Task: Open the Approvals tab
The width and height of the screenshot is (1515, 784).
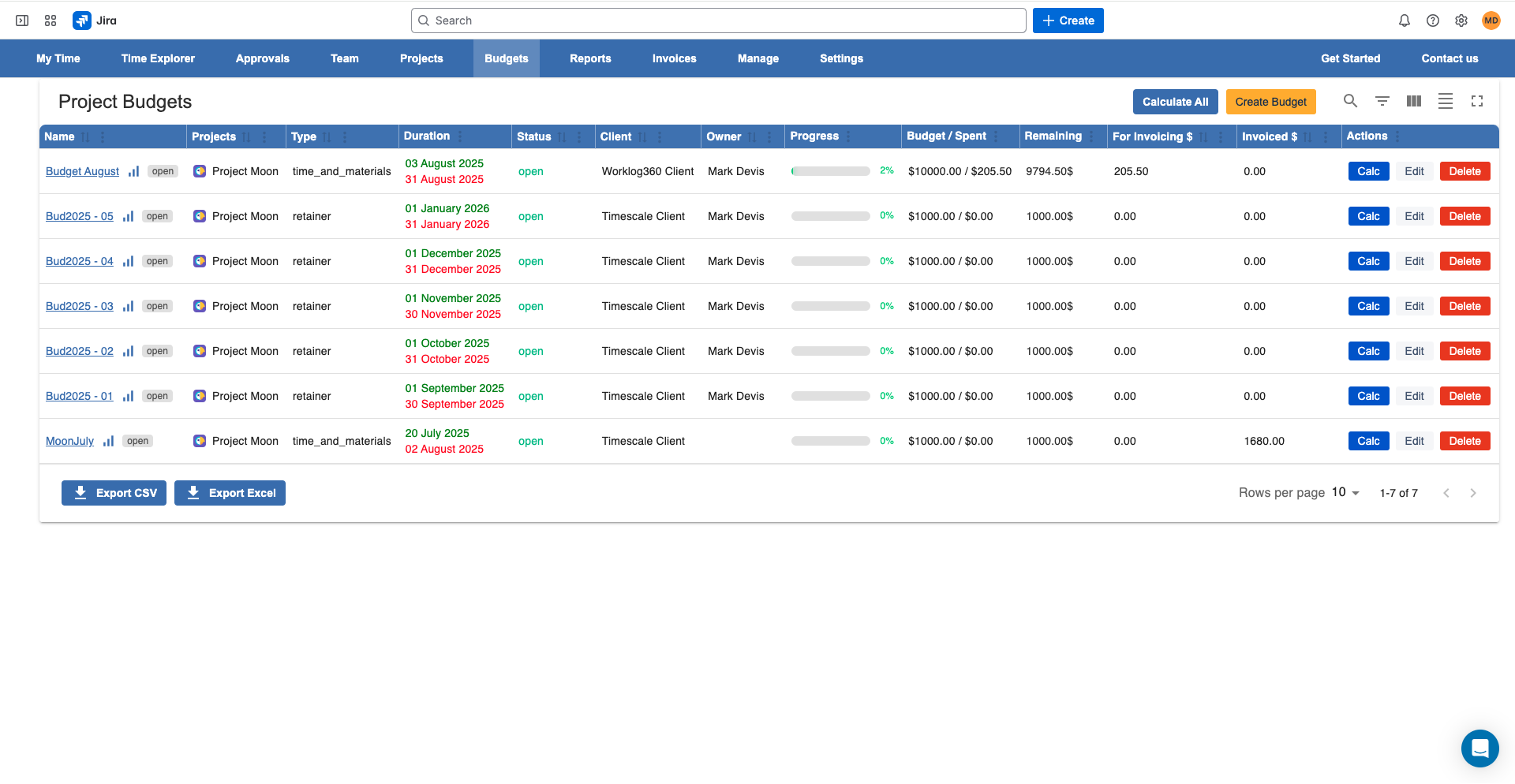Action: click(263, 58)
